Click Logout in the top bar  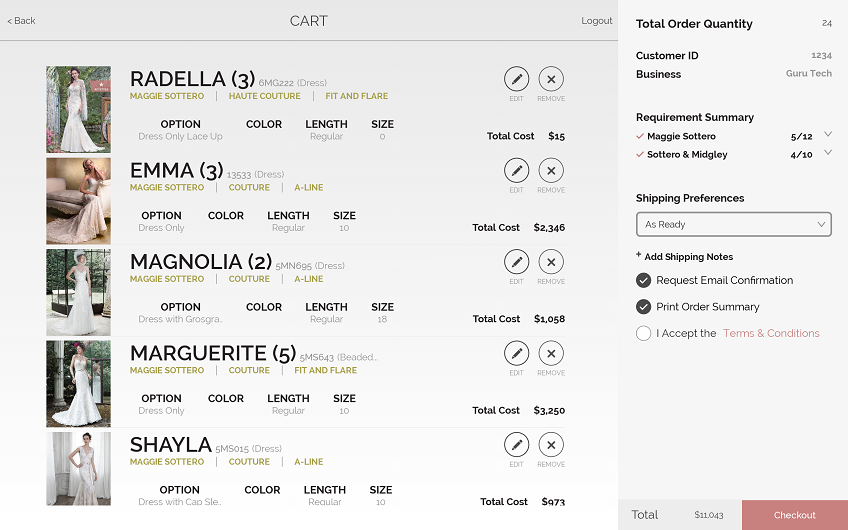click(596, 21)
